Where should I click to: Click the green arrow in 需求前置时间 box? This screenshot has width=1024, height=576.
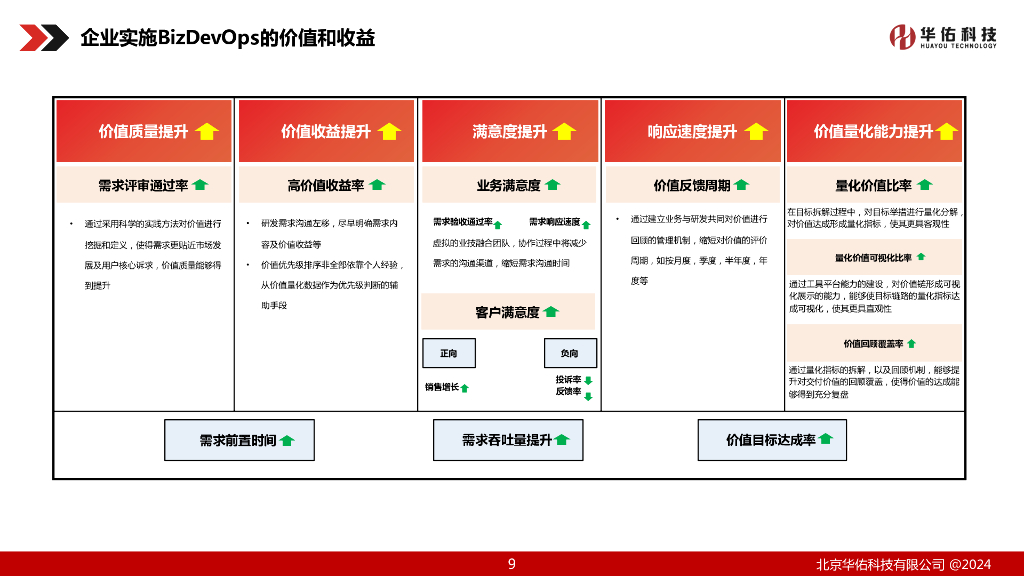coord(287,441)
